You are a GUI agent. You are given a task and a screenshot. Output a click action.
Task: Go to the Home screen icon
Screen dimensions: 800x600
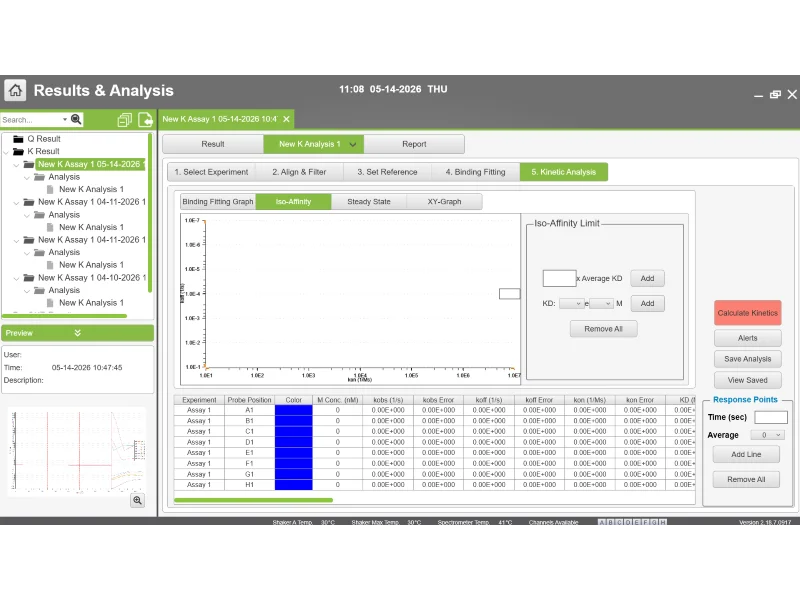pos(15,90)
